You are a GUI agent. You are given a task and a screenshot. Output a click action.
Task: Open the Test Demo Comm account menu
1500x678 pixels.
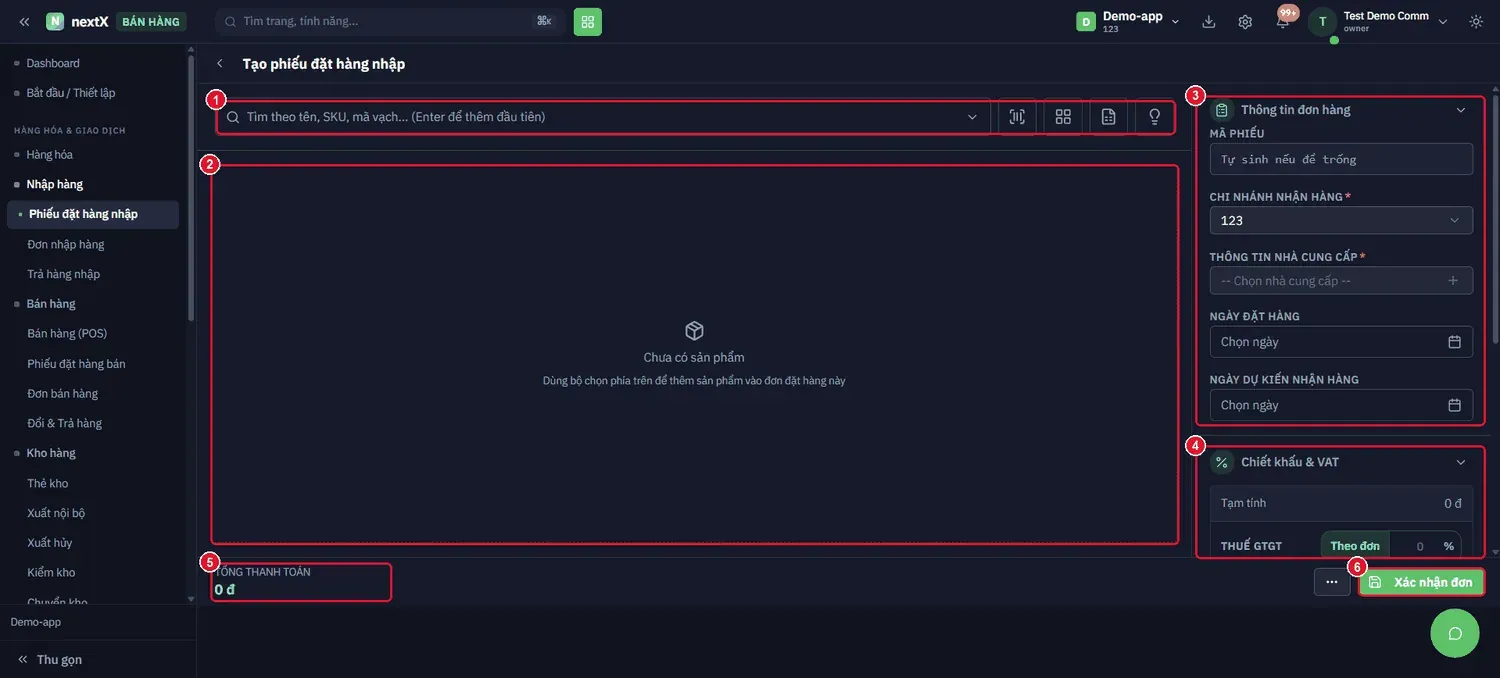(x=1396, y=21)
